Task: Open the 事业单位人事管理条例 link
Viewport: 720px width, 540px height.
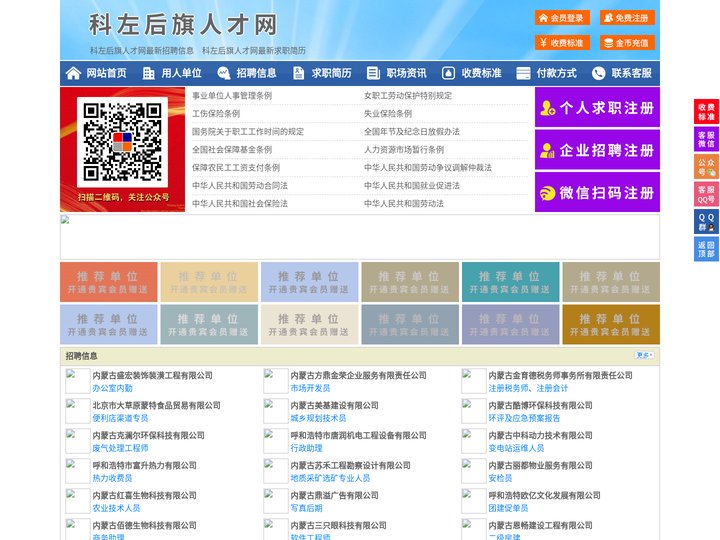Action: coord(232,96)
